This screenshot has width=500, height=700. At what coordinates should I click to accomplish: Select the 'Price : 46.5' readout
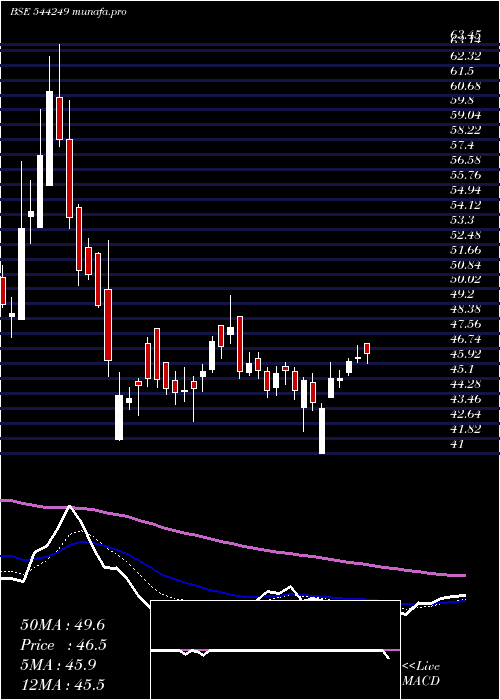pyautogui.click(x=62, y=645)
